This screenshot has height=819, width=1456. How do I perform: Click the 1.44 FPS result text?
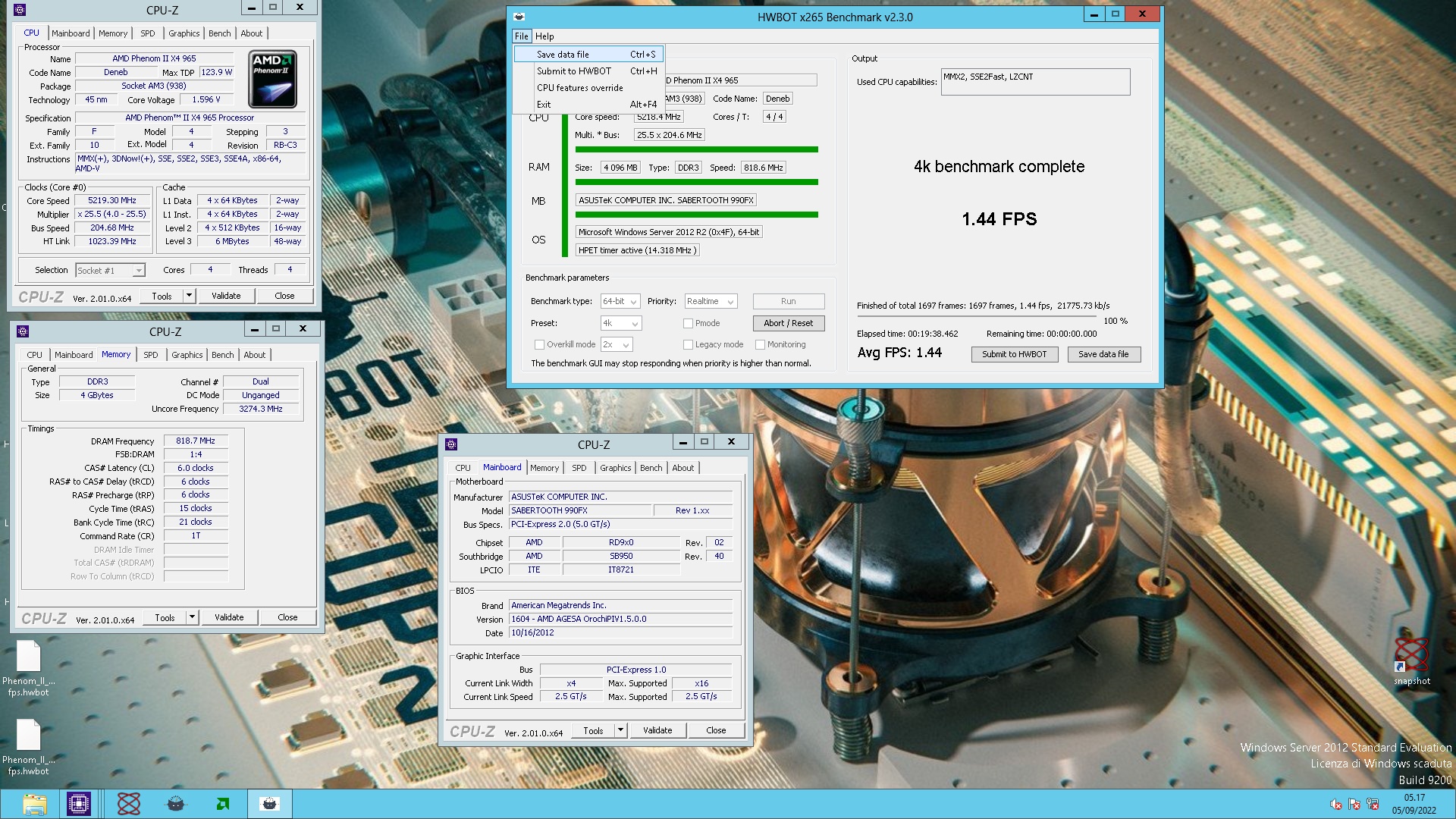(x=999, y=219)
